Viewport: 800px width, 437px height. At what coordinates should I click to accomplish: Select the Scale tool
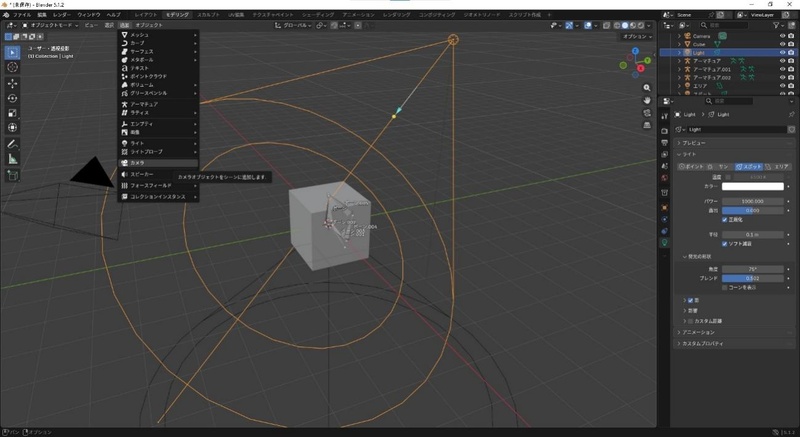click(x=13, y=113)
